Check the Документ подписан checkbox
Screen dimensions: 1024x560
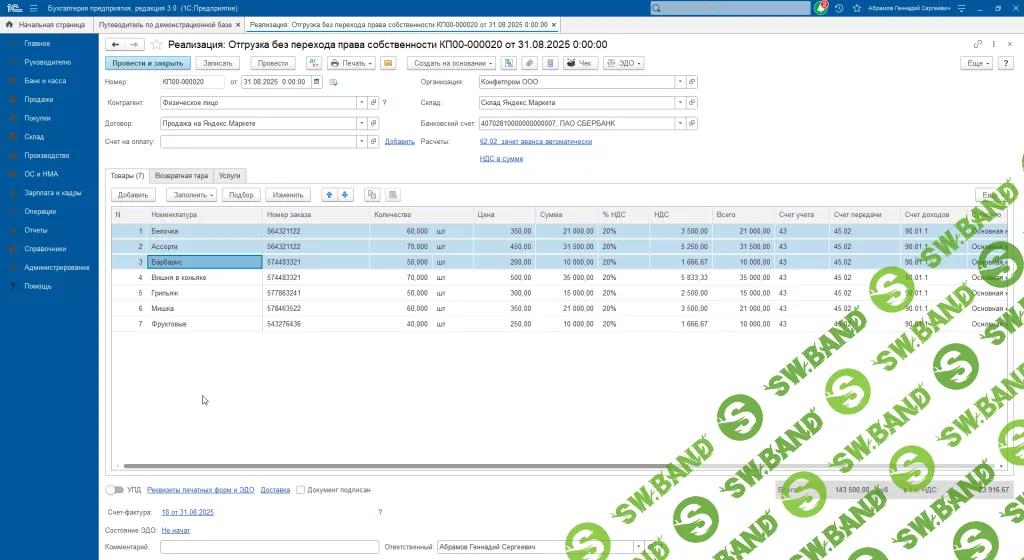[300, 490]
